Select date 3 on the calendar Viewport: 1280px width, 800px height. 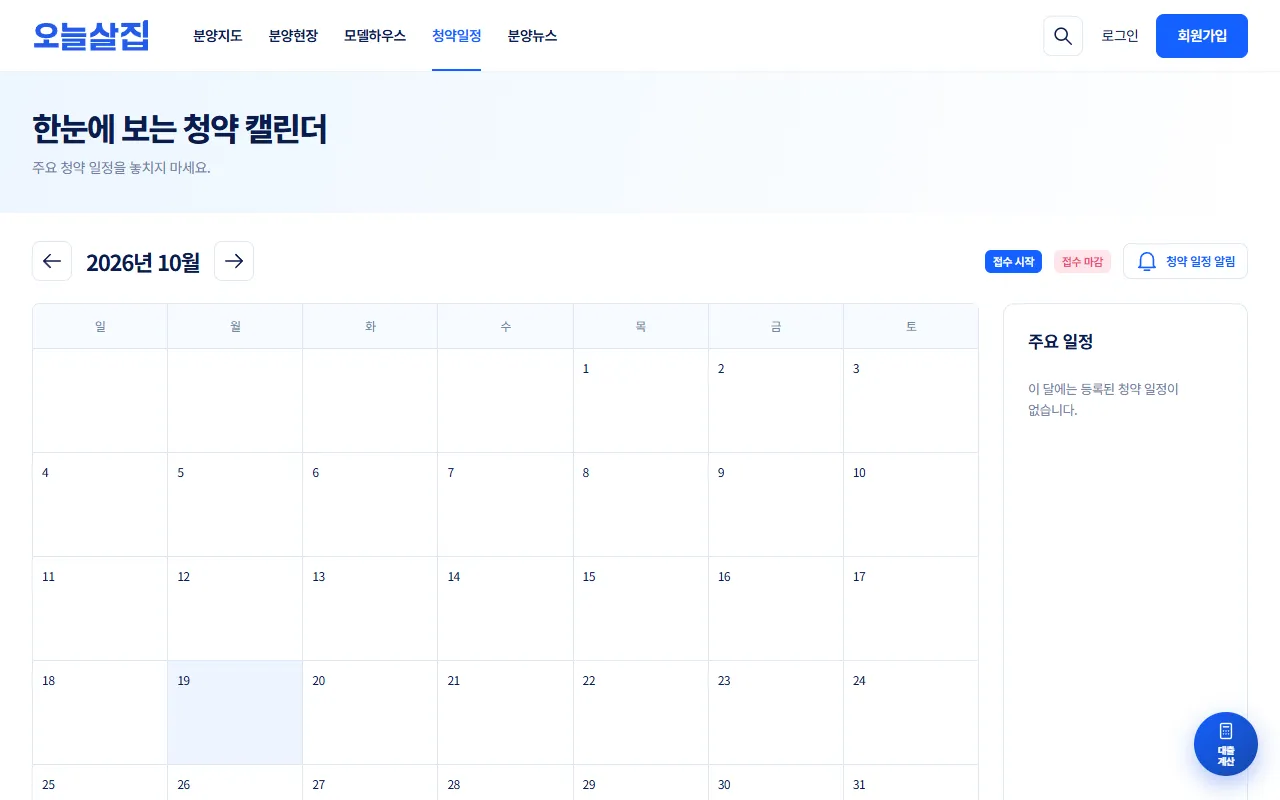[911, 400]
